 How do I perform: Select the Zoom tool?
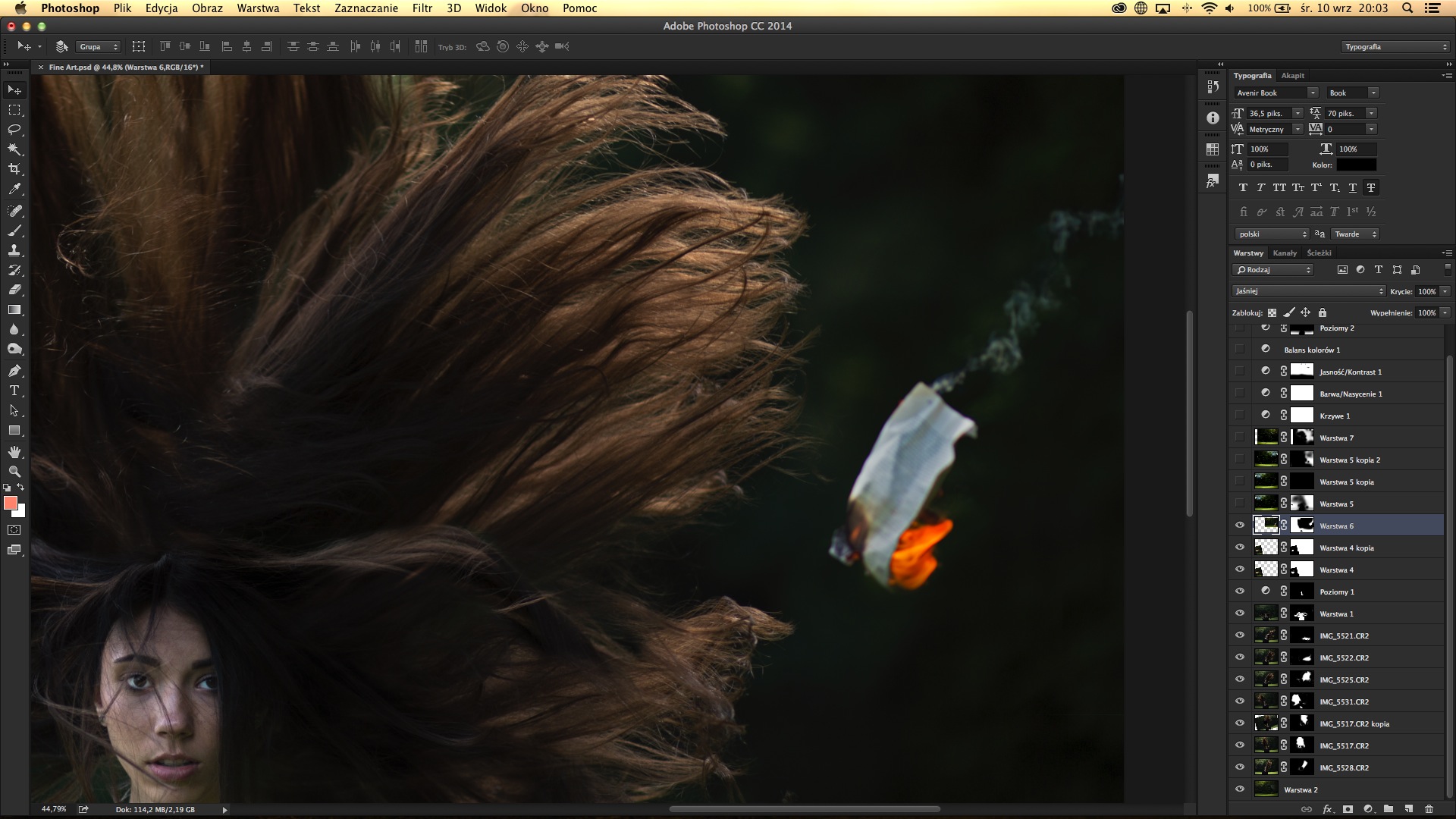(14, 470)
